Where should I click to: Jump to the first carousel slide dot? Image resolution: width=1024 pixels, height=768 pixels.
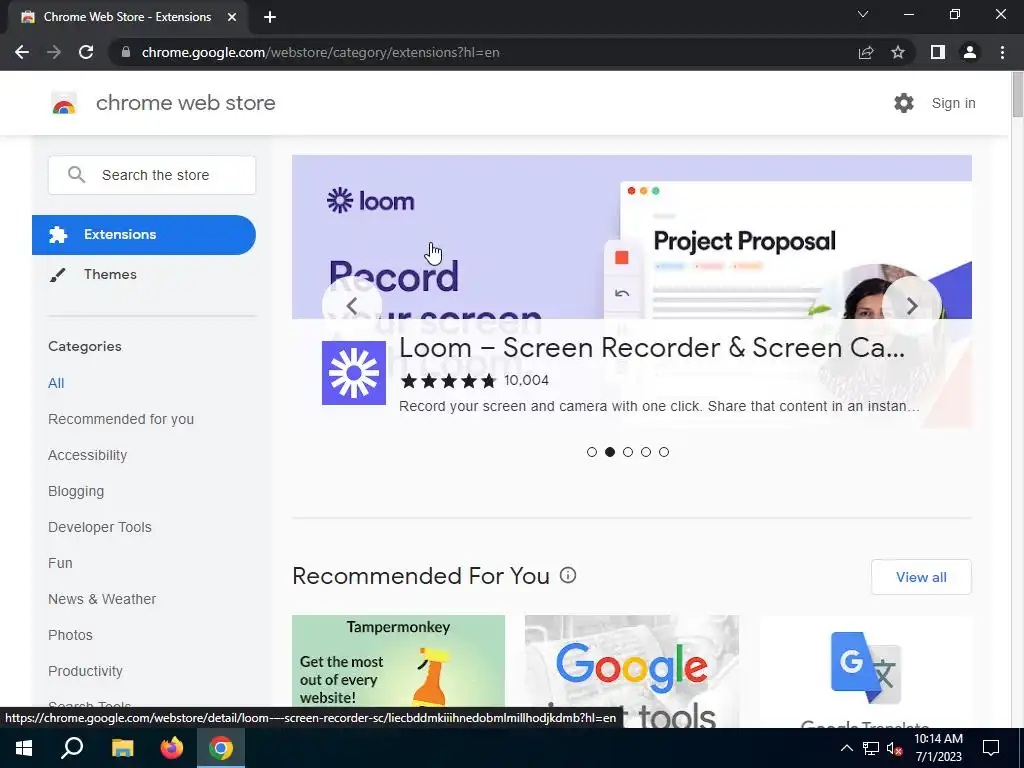click(x=592, y=452)
